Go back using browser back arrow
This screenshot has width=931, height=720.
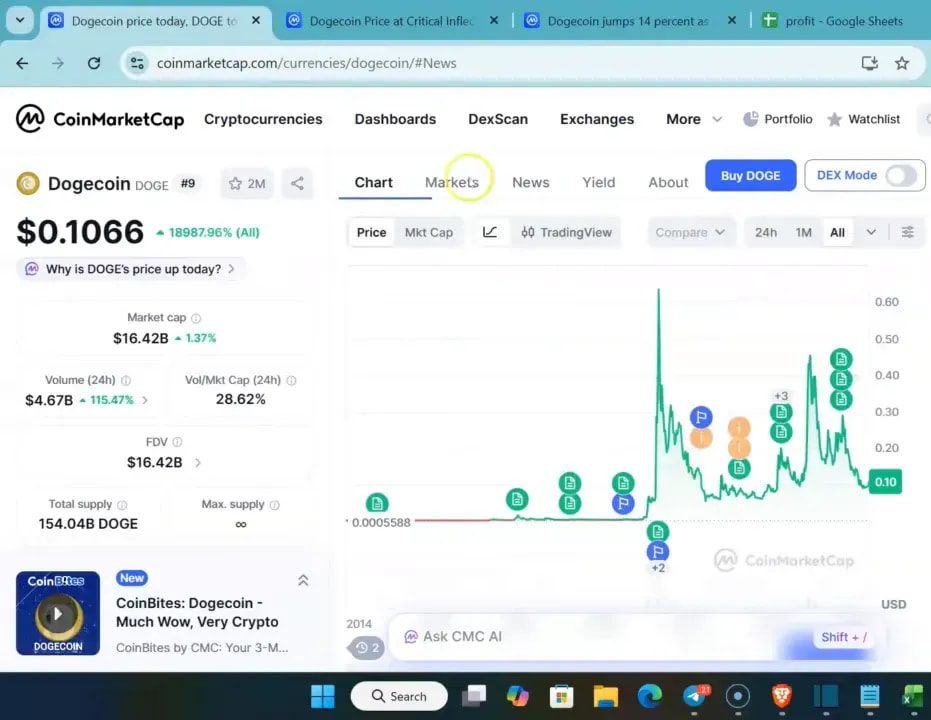pyautogui.click(x=22, y=63)
